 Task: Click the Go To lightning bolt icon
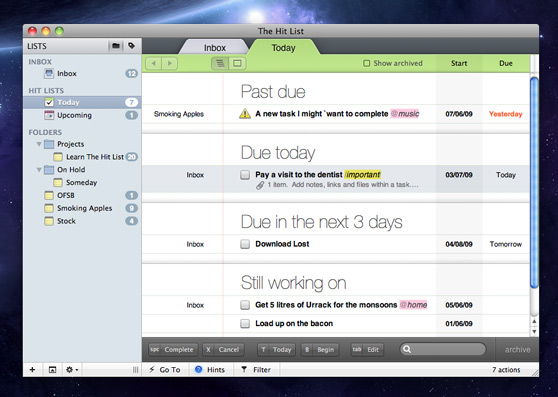152,370
